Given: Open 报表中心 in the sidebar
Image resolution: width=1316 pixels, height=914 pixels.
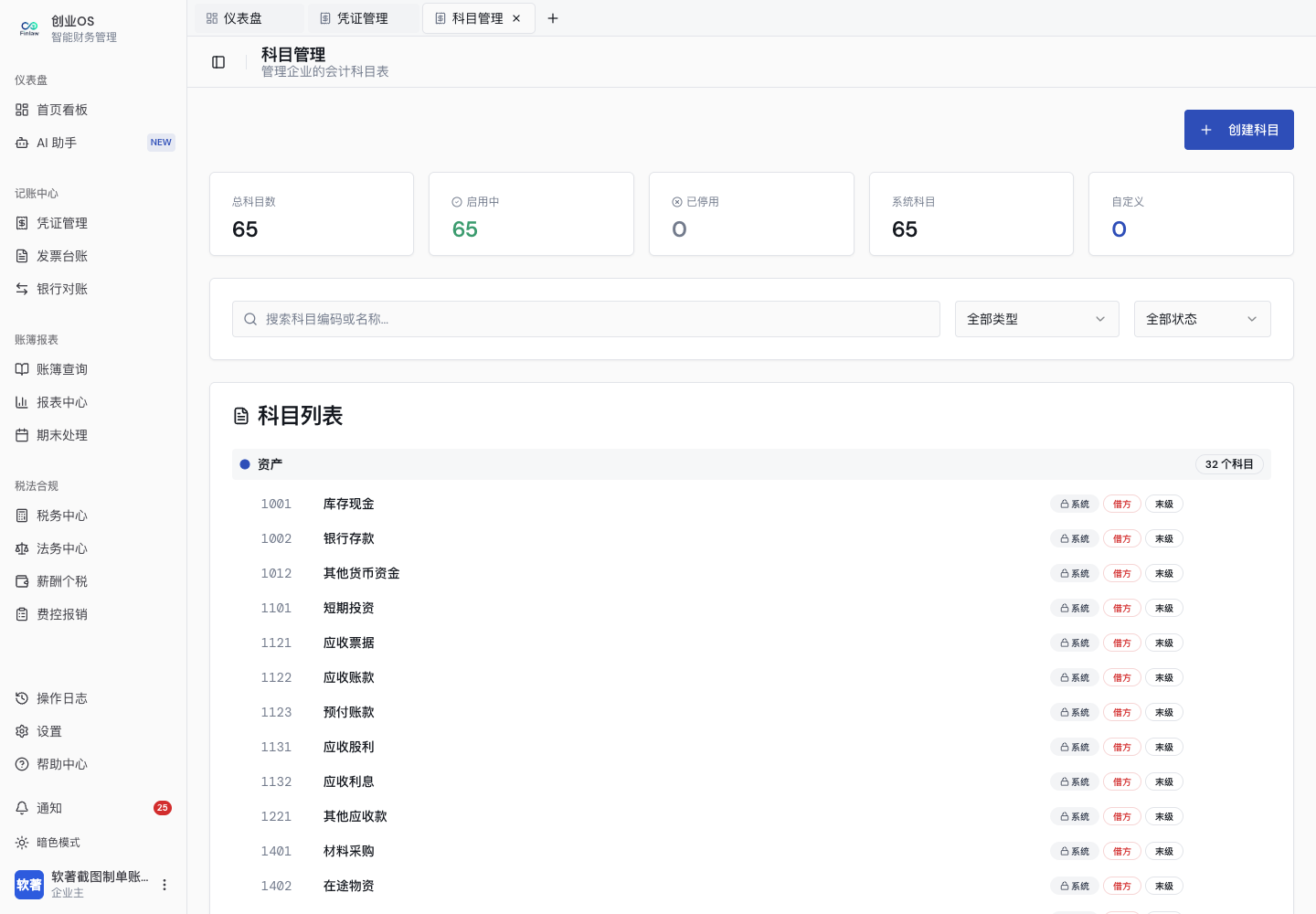Looking at the screenshot, I should point(93,402).
